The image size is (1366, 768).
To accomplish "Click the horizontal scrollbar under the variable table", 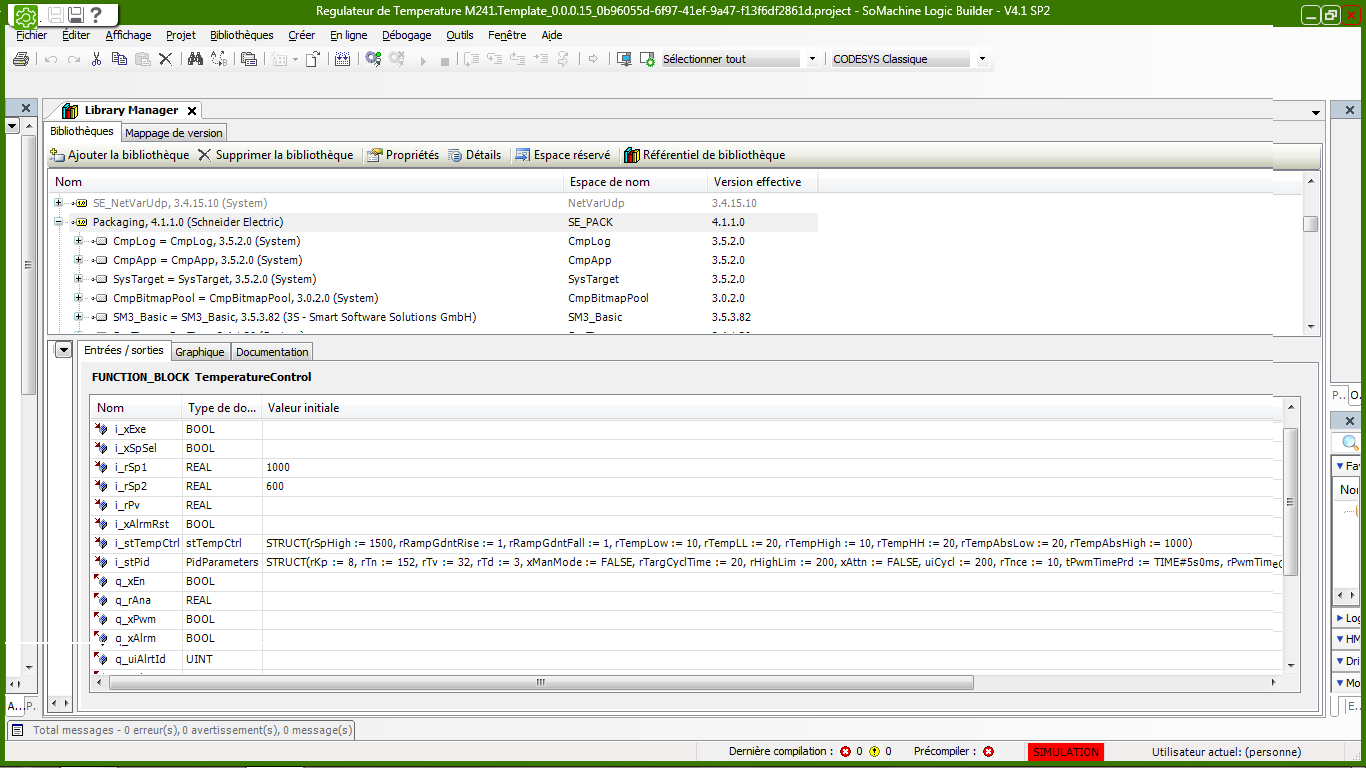I will (x=540, y=682).
